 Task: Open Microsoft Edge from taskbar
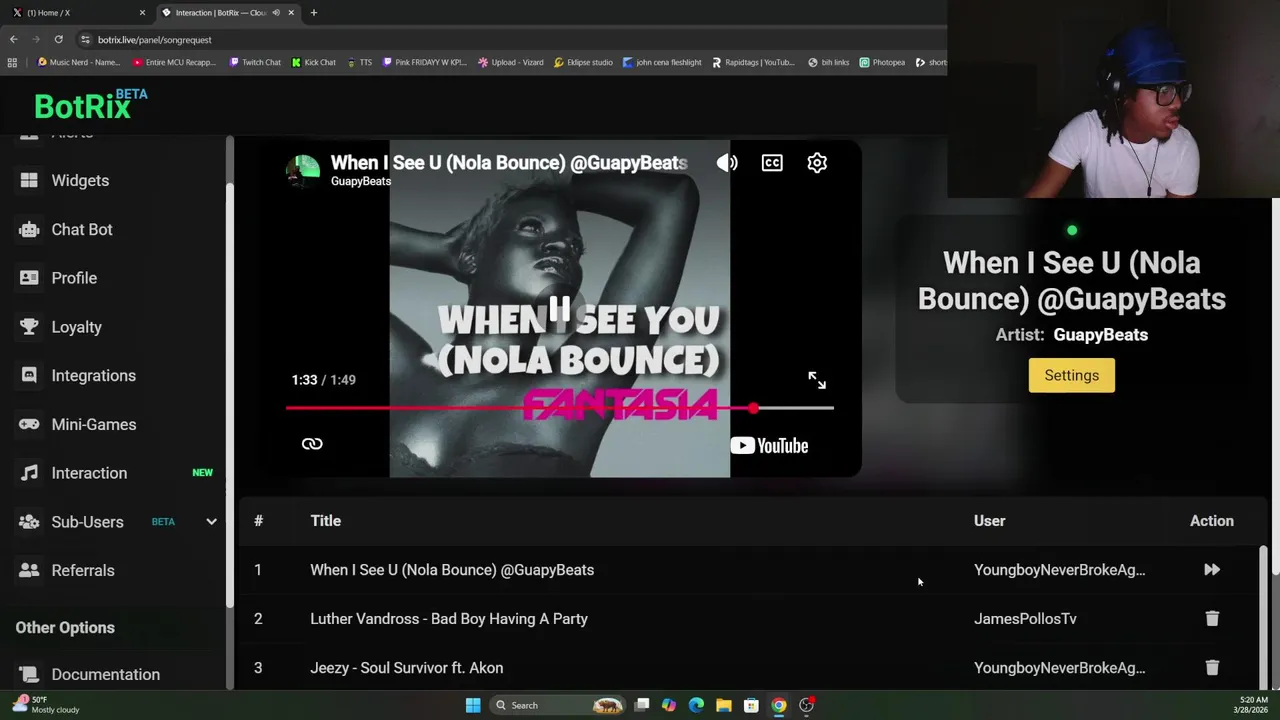696,705
